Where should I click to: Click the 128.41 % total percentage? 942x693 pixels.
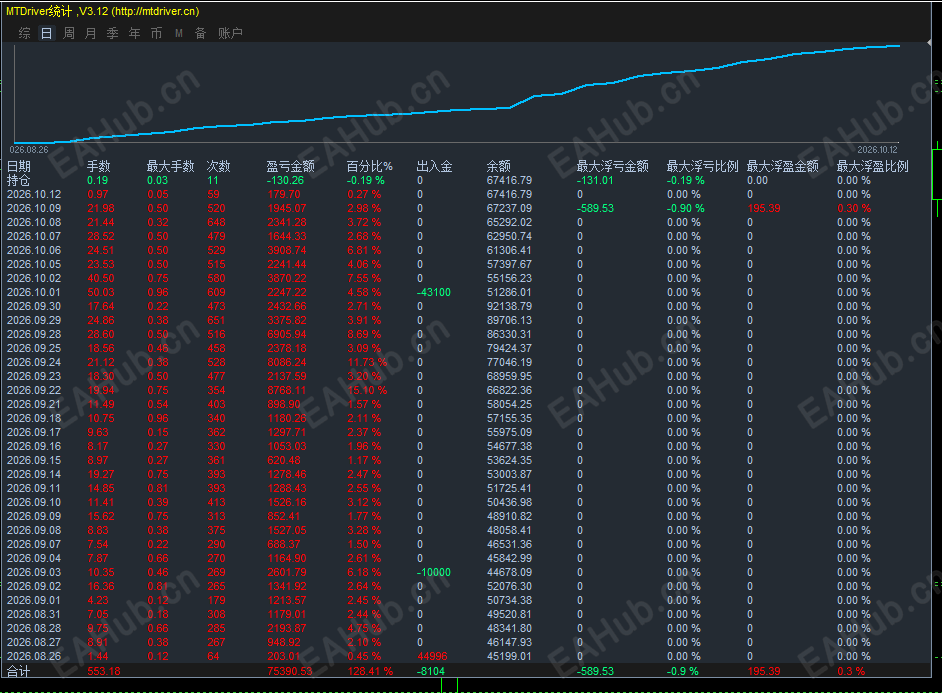point(370,671)
